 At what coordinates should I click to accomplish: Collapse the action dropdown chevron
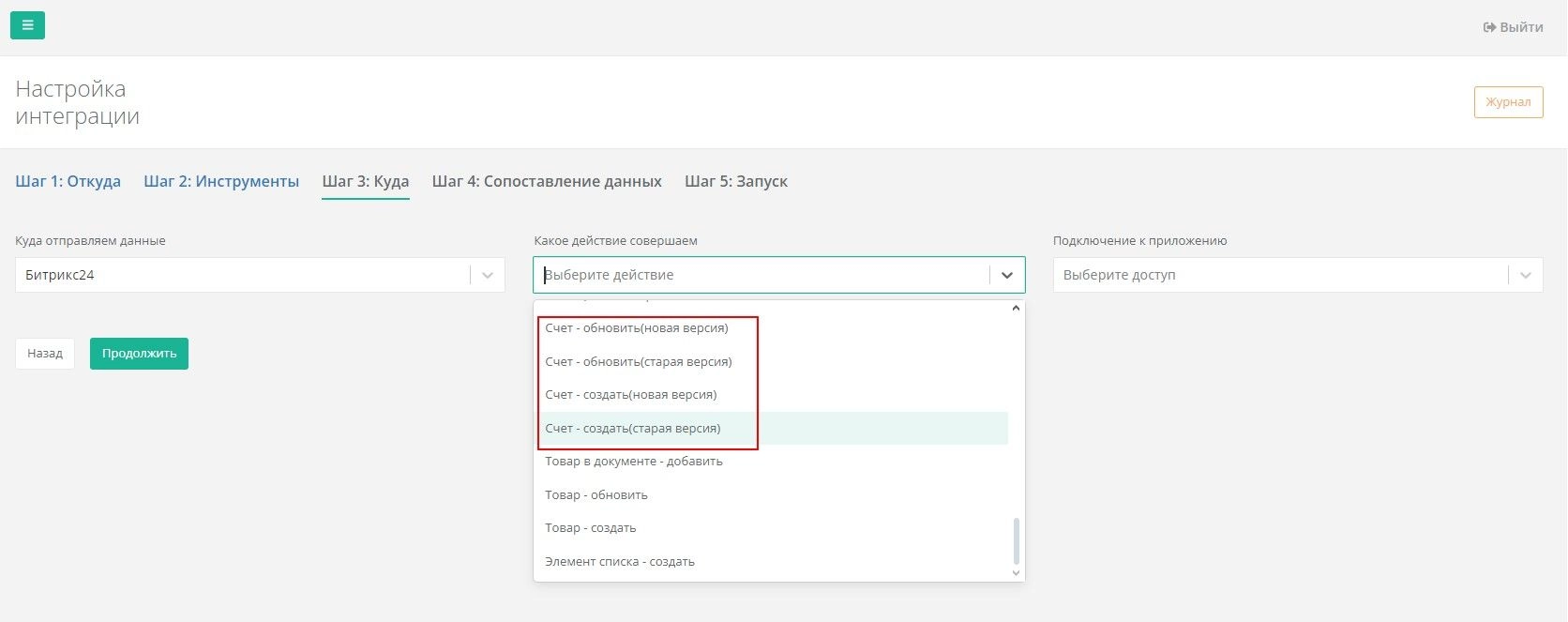[x=1006, y=276]
